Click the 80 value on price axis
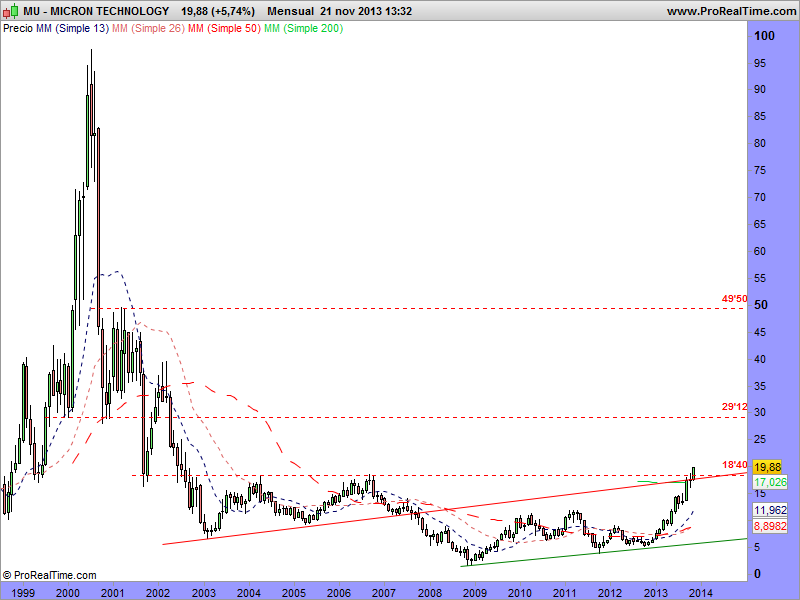This screenshot has height=600, width=800. click(760, 143)
